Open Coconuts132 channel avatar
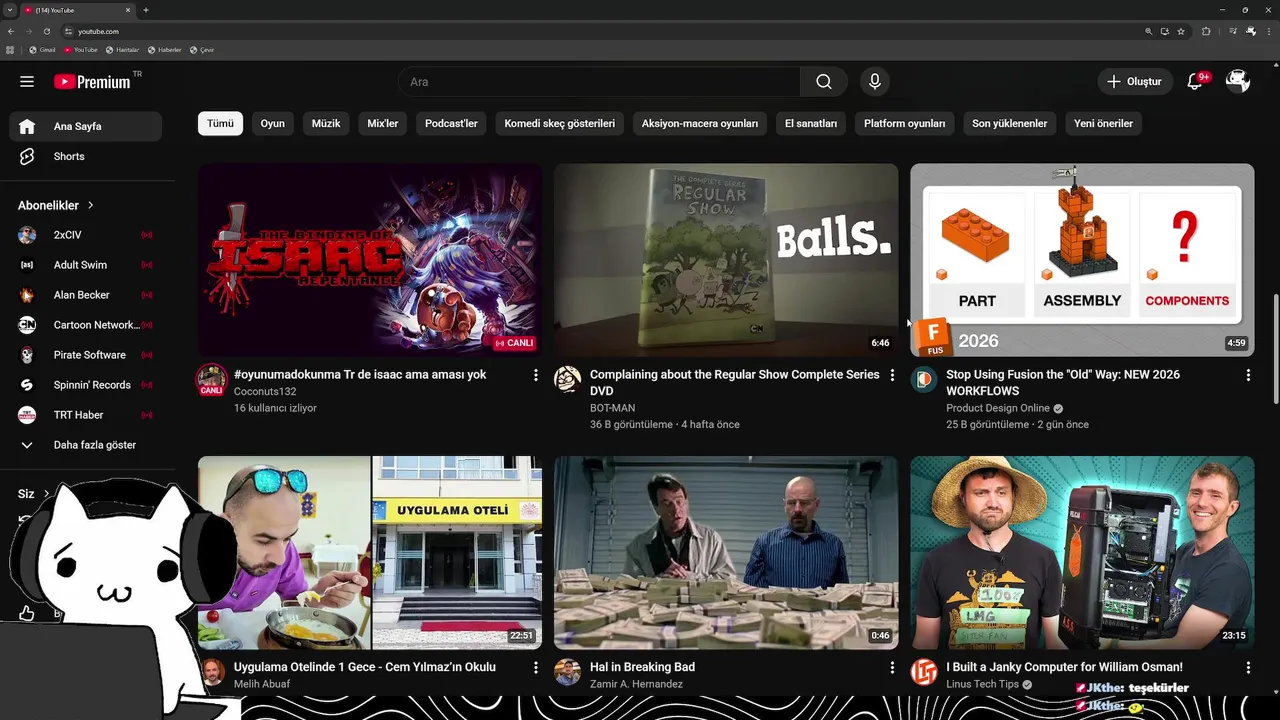1280x720 pixels. (x=211, y=380)
